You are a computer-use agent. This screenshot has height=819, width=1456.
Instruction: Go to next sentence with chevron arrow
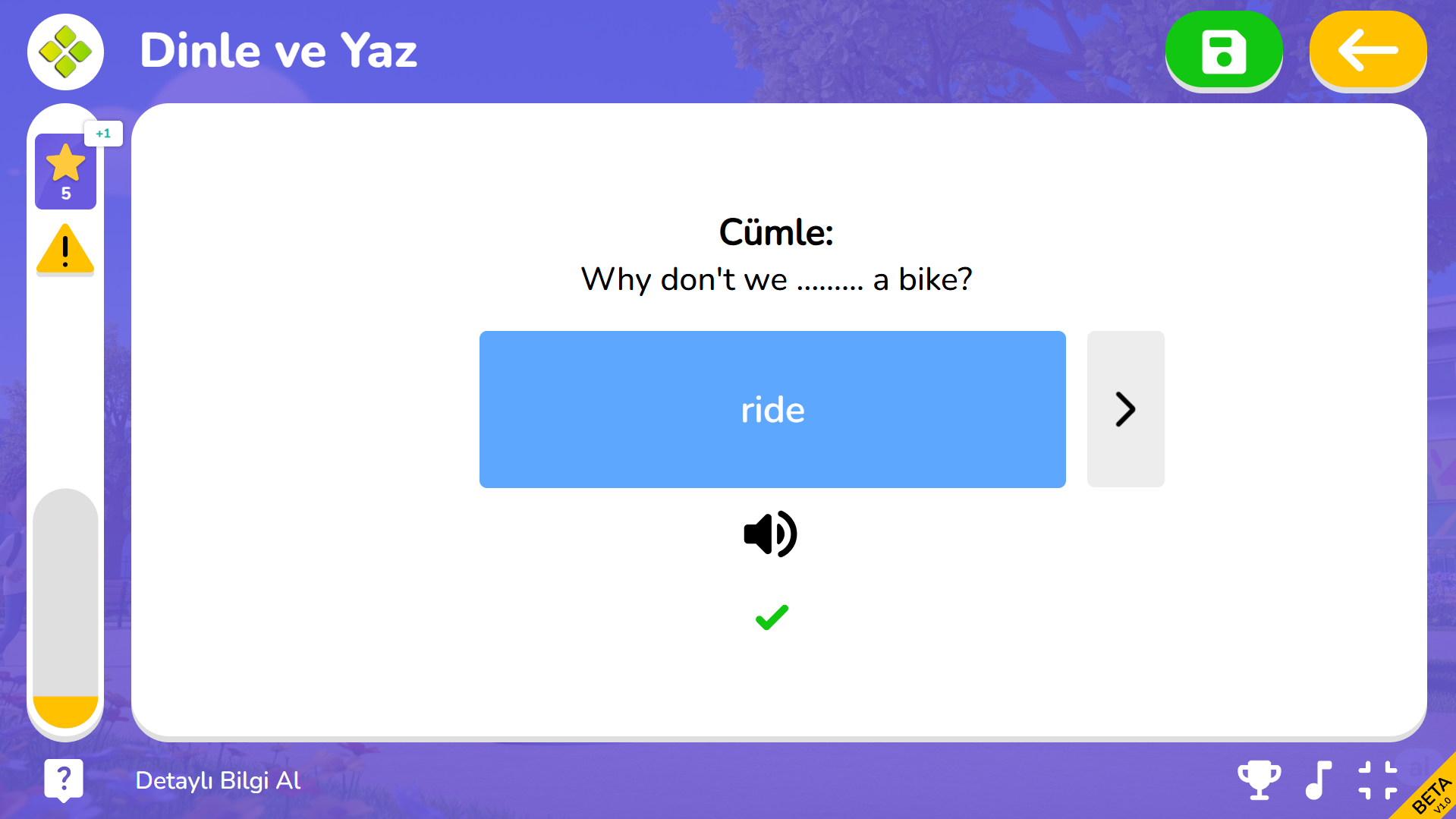(1125, 409)
